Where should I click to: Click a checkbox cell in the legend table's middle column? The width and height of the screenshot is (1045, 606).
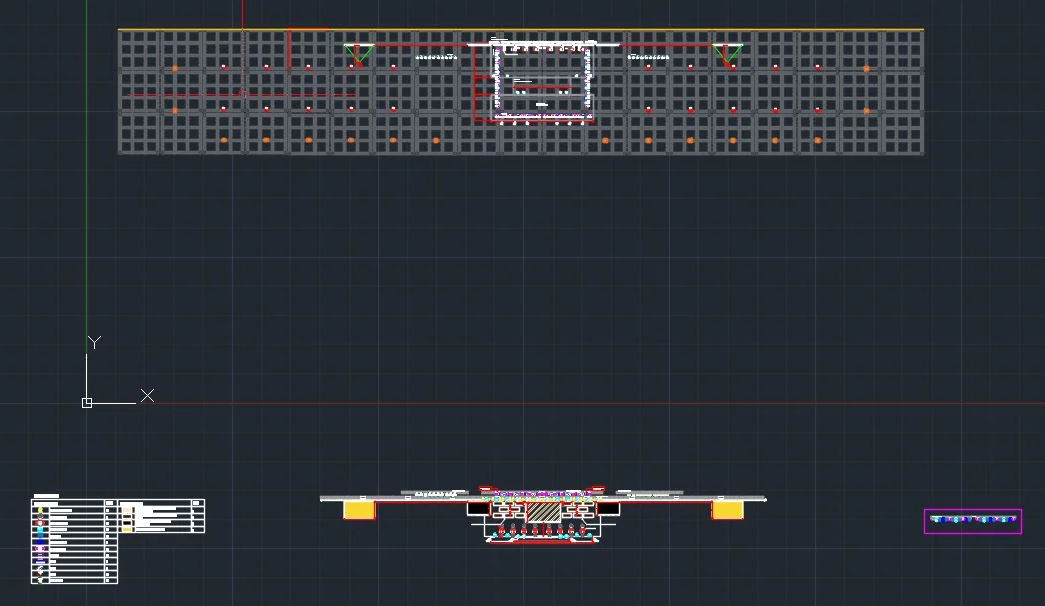click(x=107, y=542)
